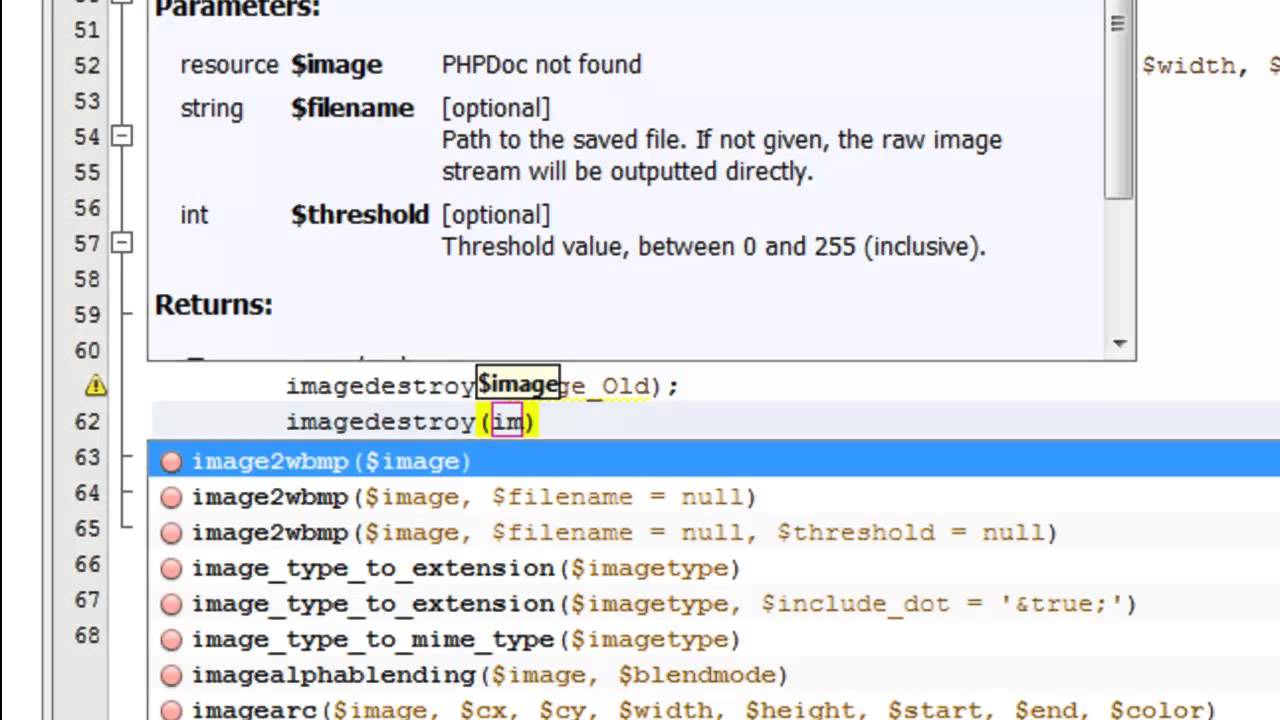Click red icon beside image2wbmp($image)
1280x720 pixels.
[x=171, y=461]
